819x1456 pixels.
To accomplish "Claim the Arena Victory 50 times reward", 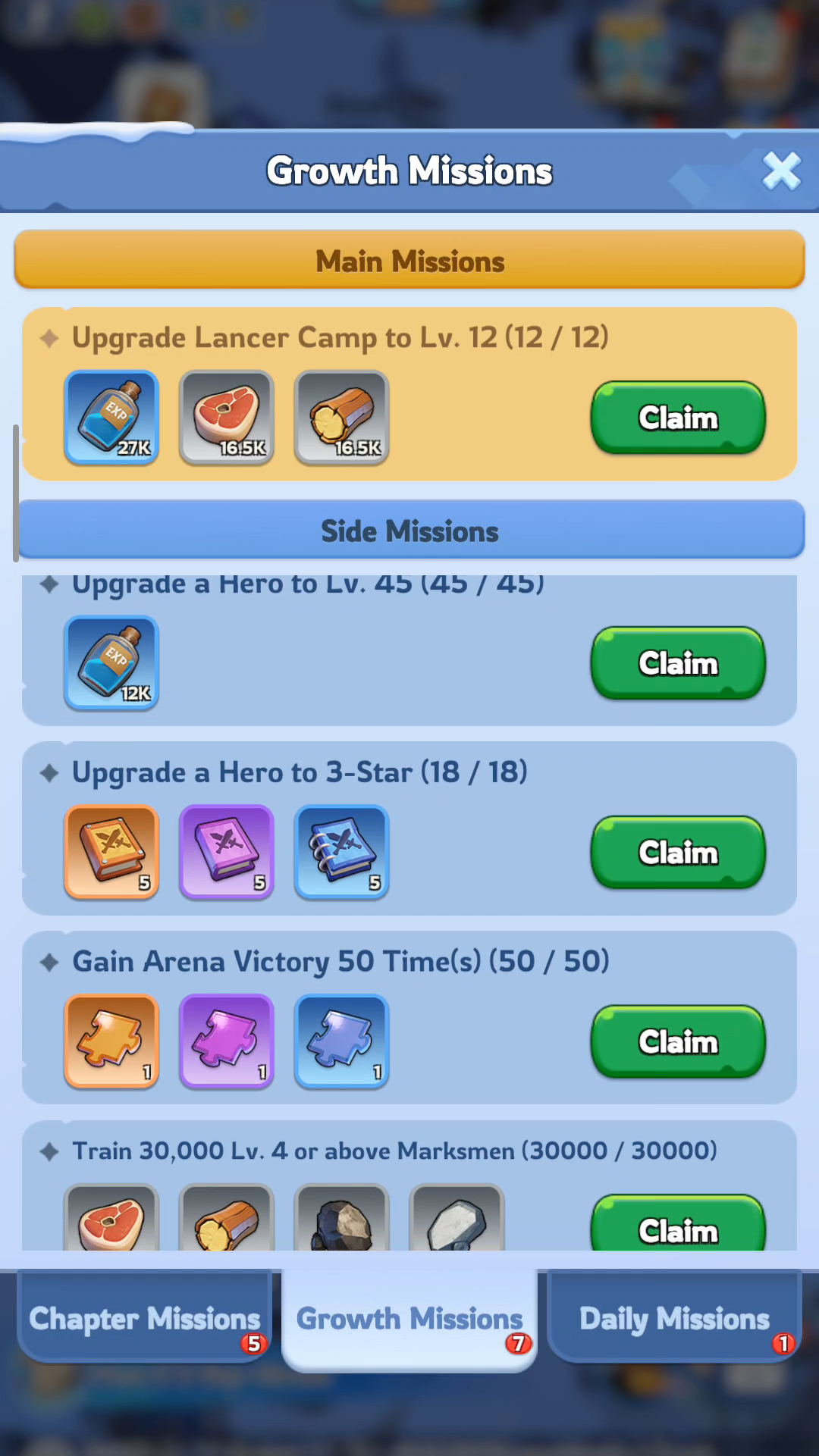I will pyautogui.click(x=678, y=1043).
